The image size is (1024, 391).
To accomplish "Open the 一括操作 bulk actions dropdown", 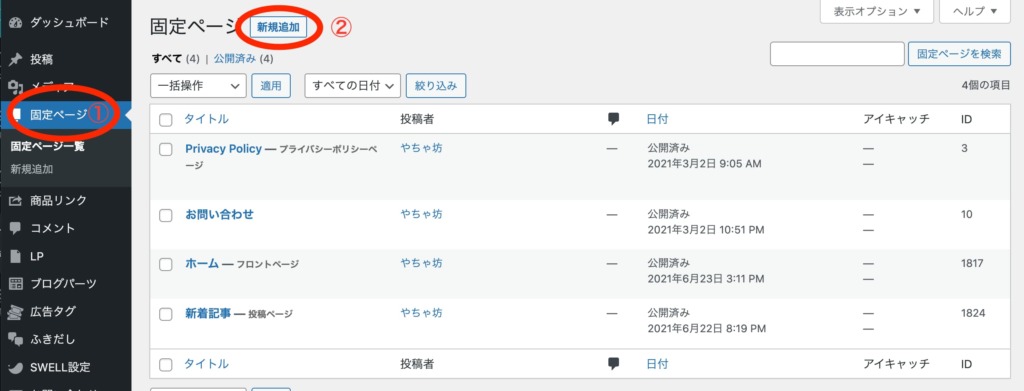I will click(x=199, y=86).
